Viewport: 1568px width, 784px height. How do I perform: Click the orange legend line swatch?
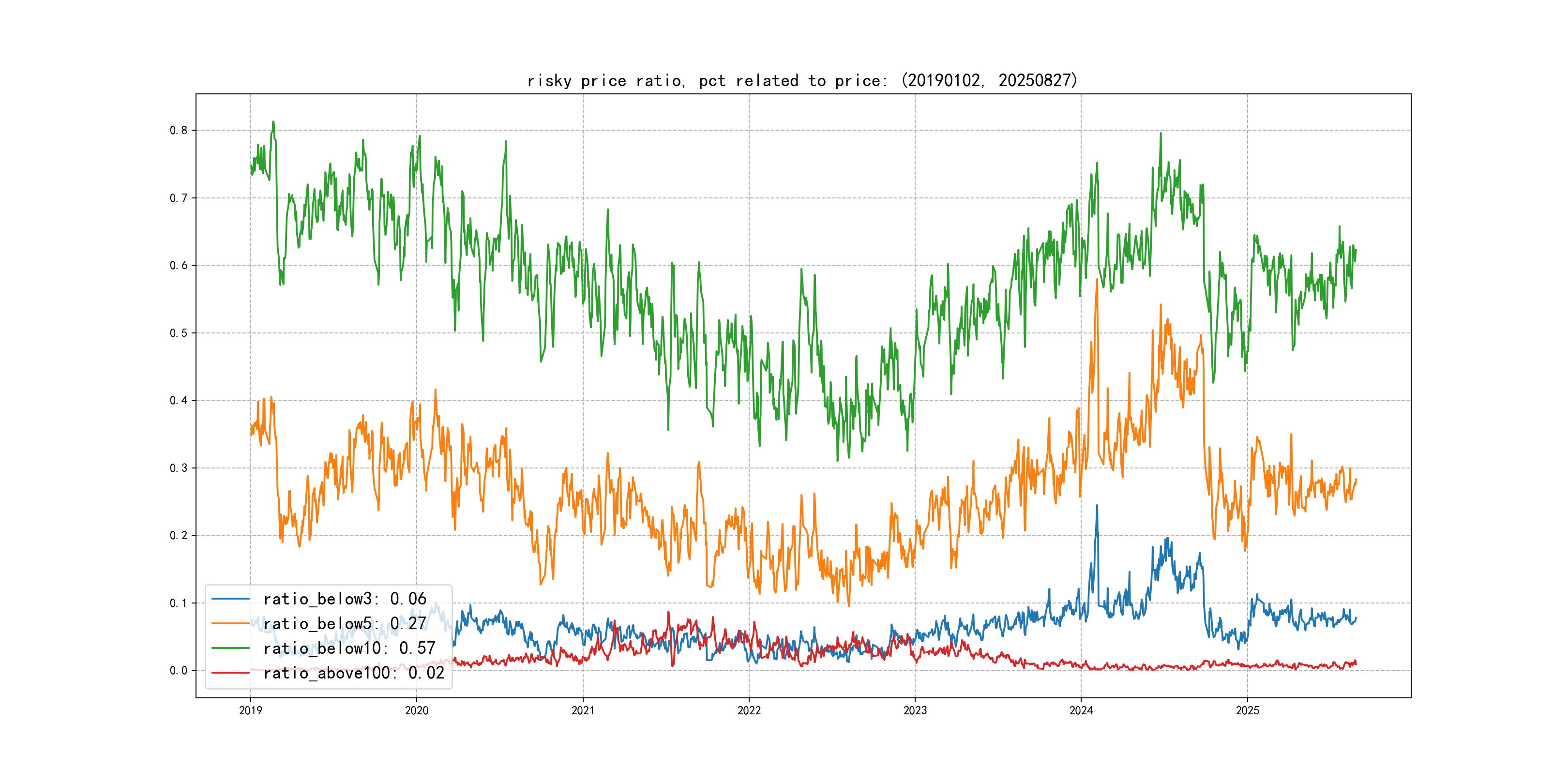[x=230, y=623]
